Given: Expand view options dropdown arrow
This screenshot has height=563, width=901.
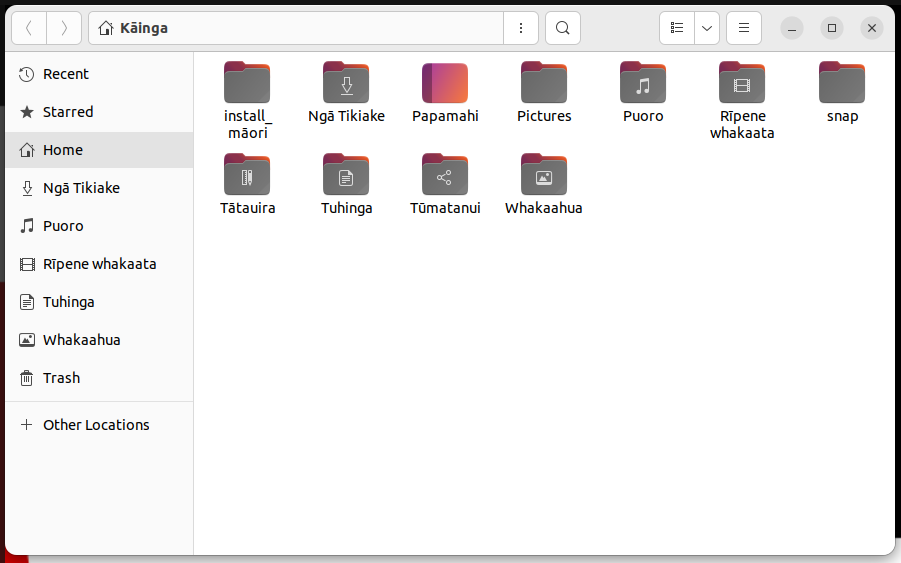Looking at the screenshot, I should click(707, 28).
